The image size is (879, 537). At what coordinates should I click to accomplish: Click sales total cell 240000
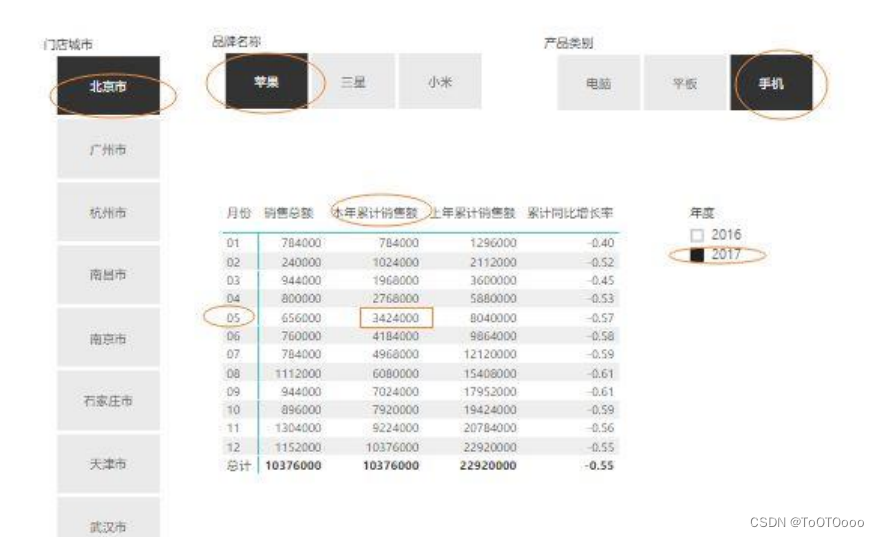click(x=301, y=262)
